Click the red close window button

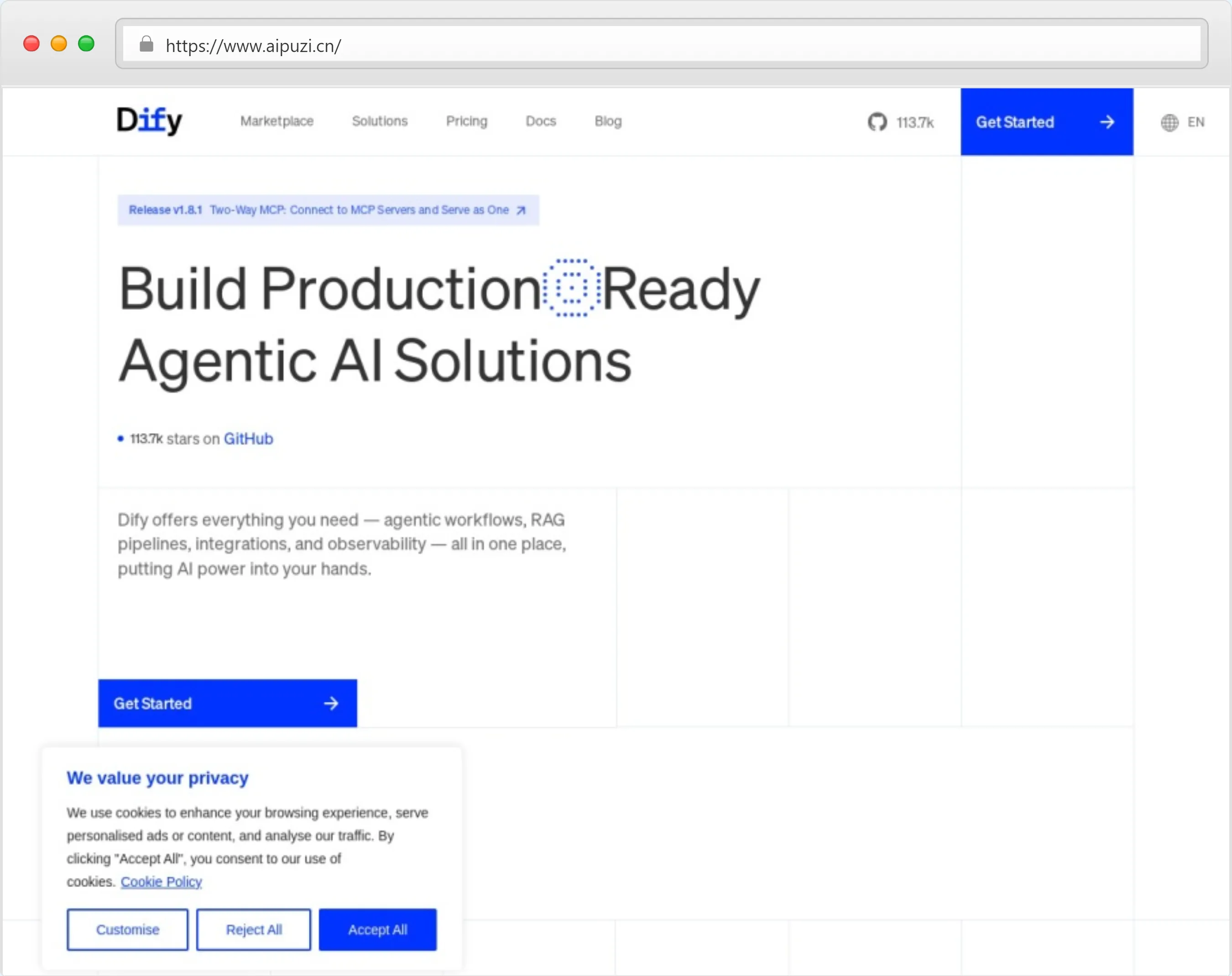point(31,43)
